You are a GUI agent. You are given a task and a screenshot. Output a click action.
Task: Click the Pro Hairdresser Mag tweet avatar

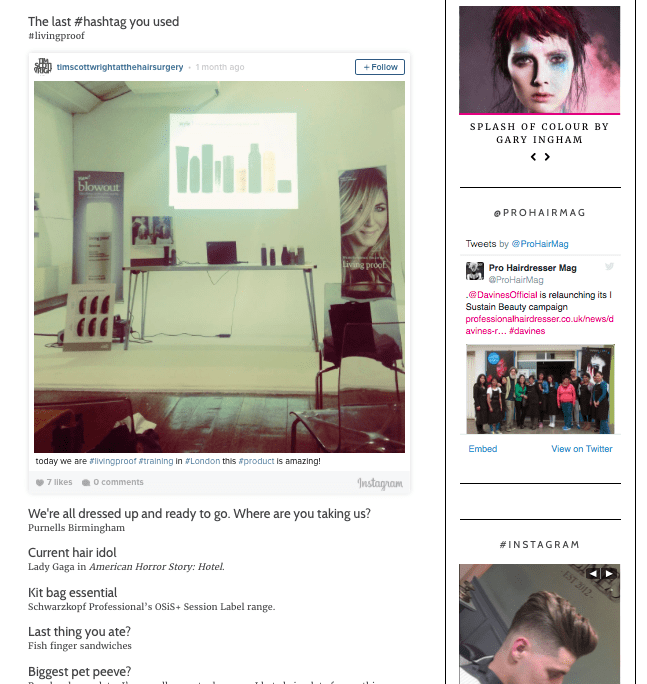pos(475,271)
